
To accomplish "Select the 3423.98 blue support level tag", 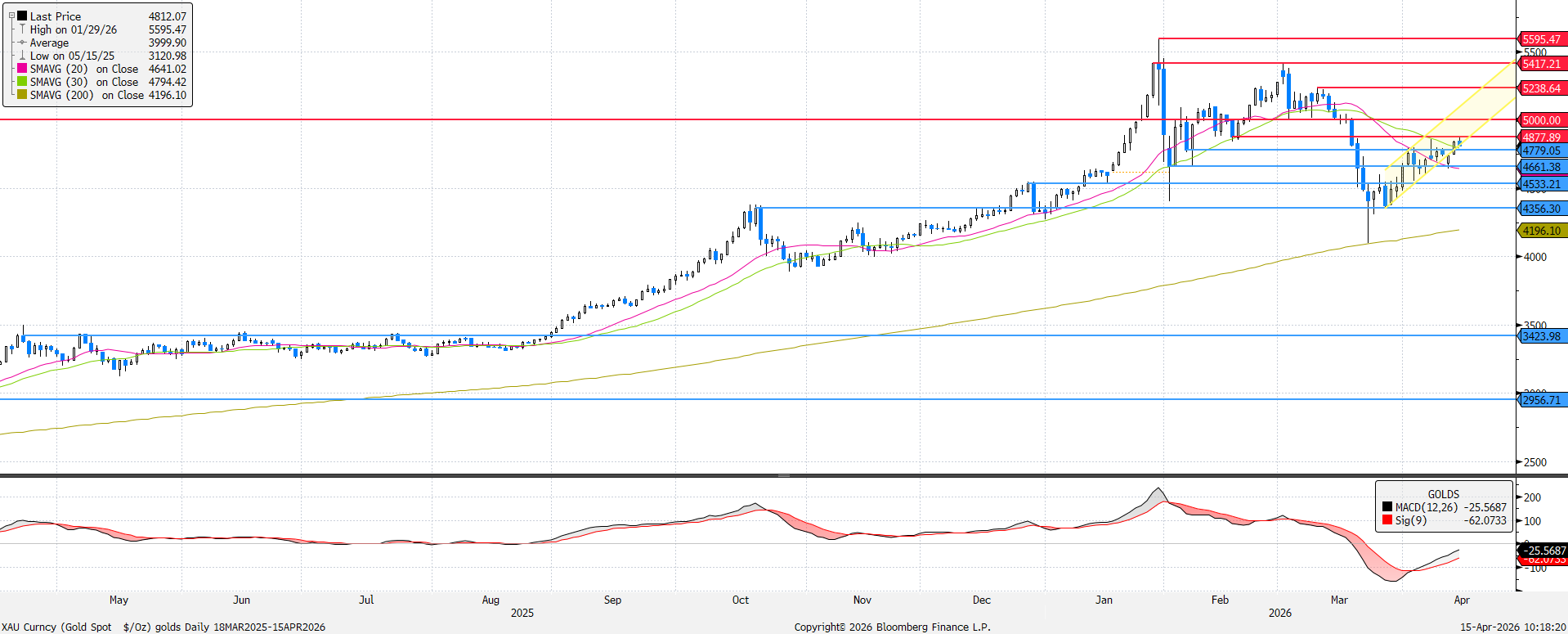I will pos(1541,336).
